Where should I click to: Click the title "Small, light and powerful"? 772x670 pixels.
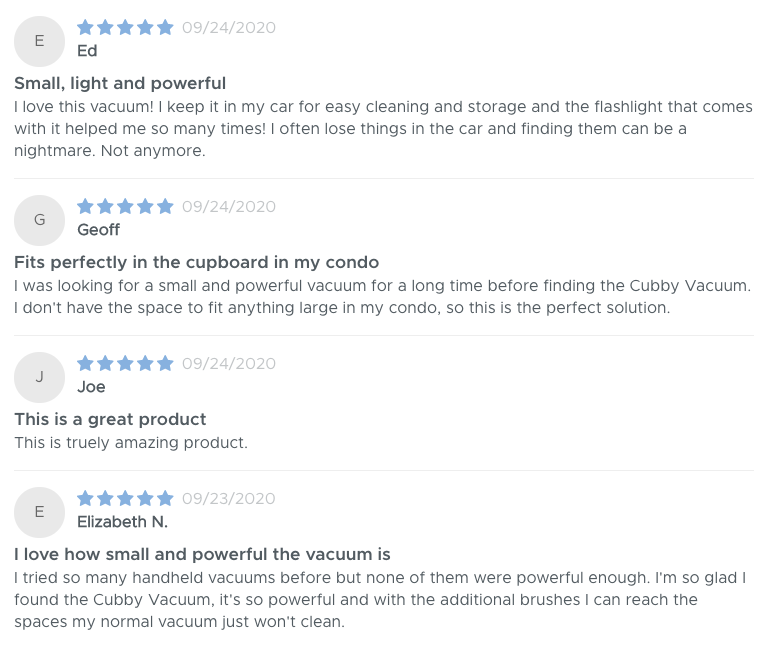pyautogui.click(x=120, y=83)
